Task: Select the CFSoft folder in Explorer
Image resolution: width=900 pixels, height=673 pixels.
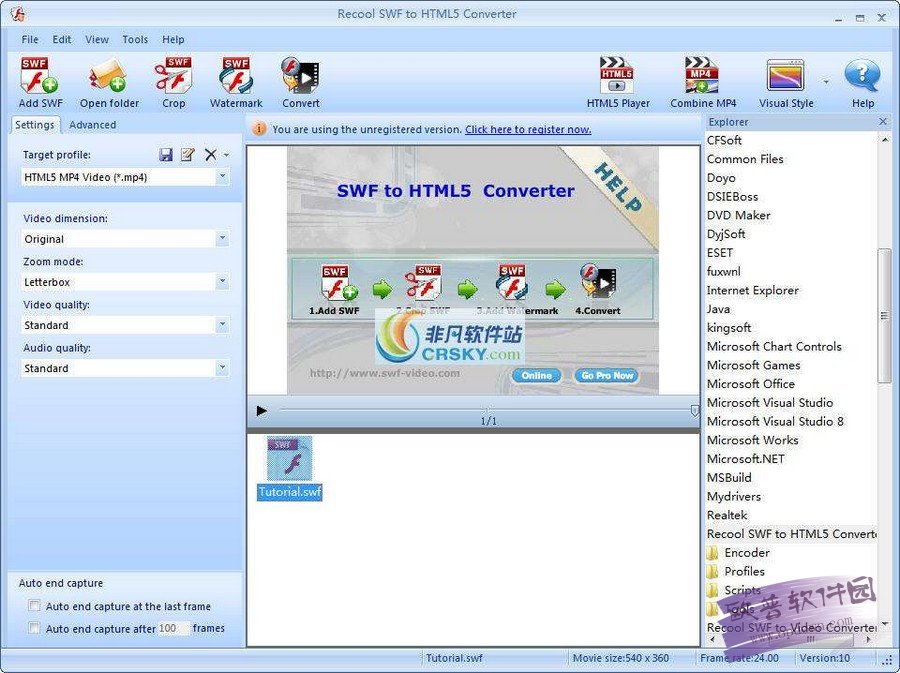Action: point(724,141)
